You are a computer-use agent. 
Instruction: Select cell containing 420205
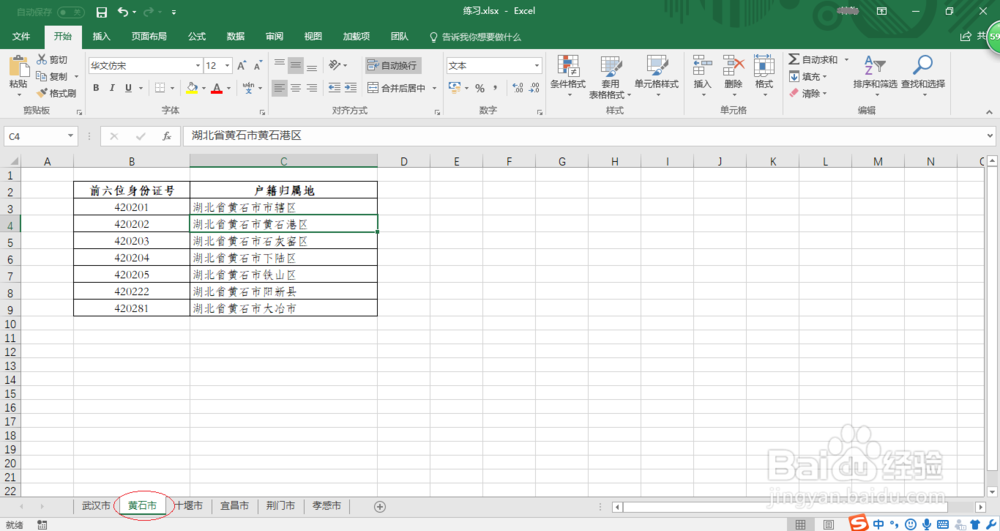point(131,275)
